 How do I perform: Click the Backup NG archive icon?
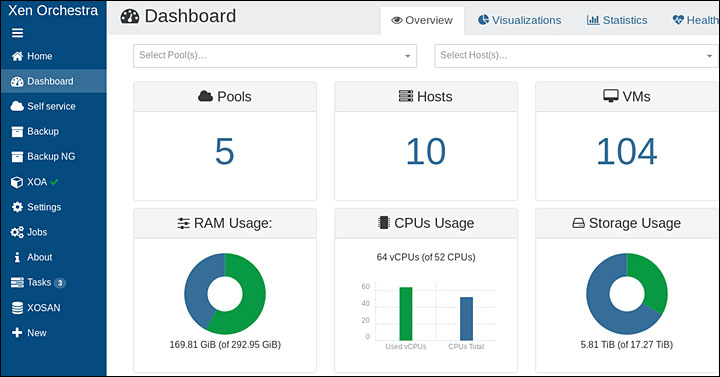click(x=17, y=157)
